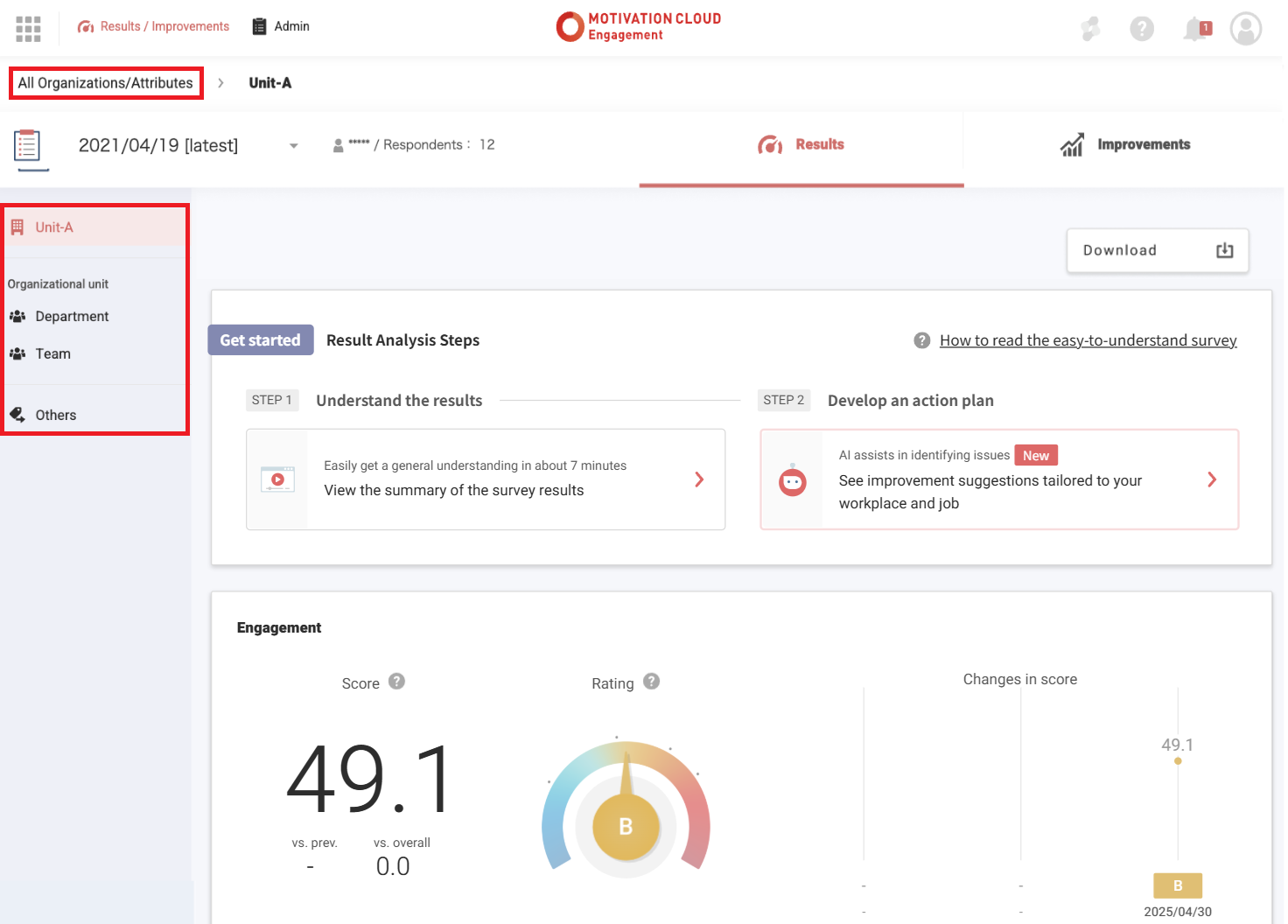
Task: Open the app grid launcher icon
Action: [x=28, y=29]
